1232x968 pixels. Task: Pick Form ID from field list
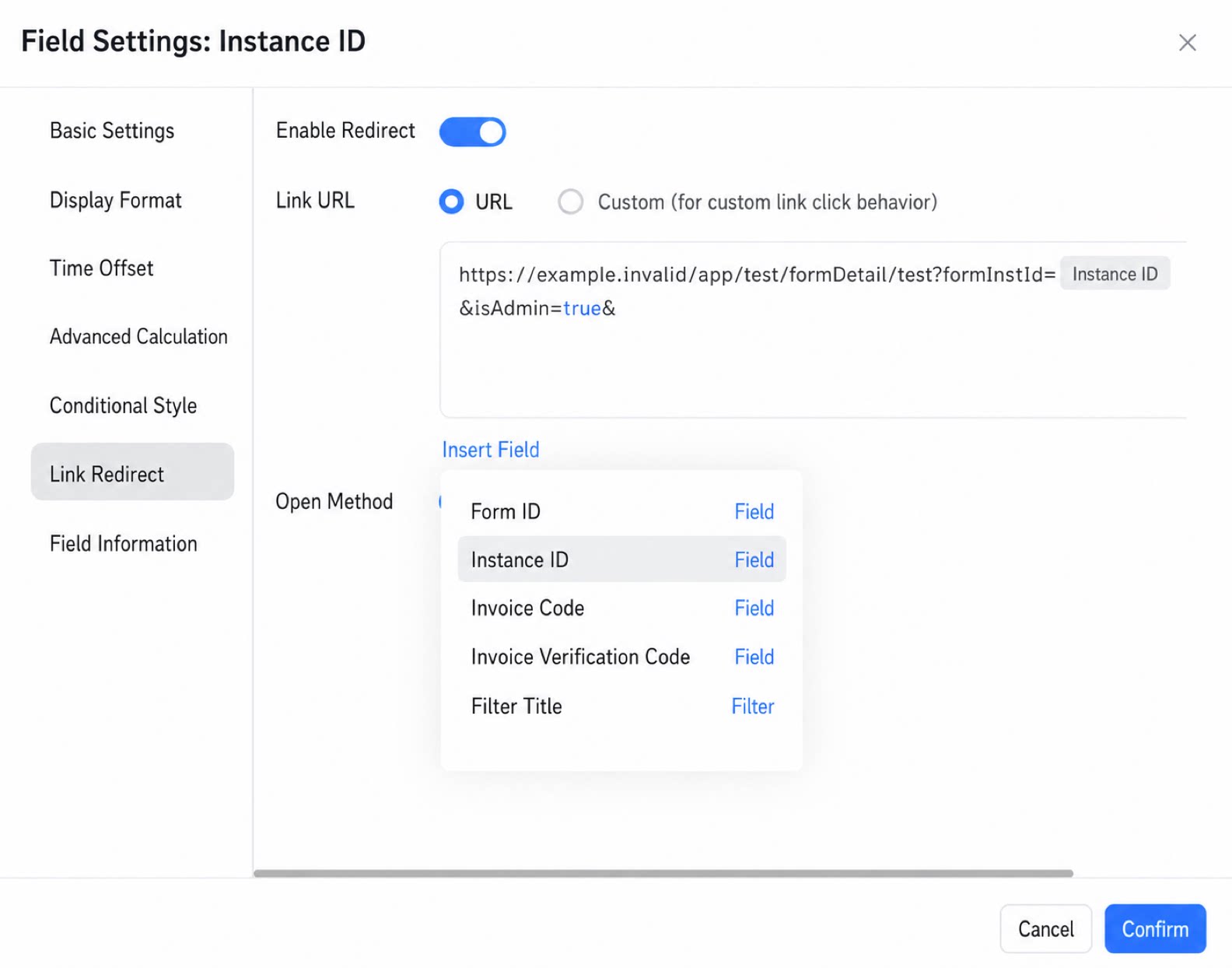coord(621,511)
